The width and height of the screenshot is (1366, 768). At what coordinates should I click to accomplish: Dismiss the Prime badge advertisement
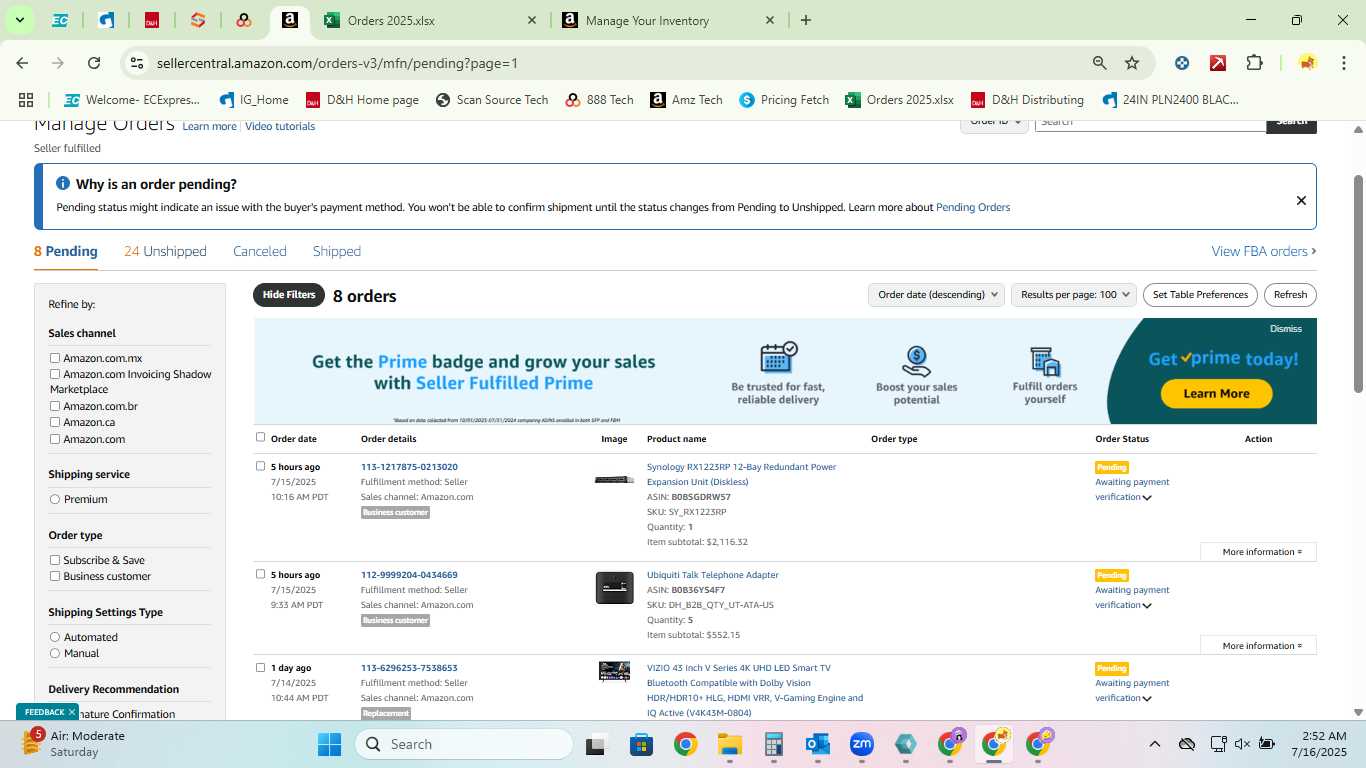(1286, 329)
